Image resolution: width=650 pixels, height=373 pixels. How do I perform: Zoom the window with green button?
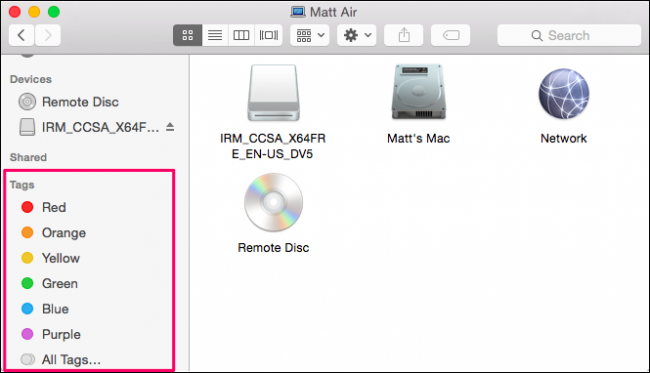(x=54, y=12)
